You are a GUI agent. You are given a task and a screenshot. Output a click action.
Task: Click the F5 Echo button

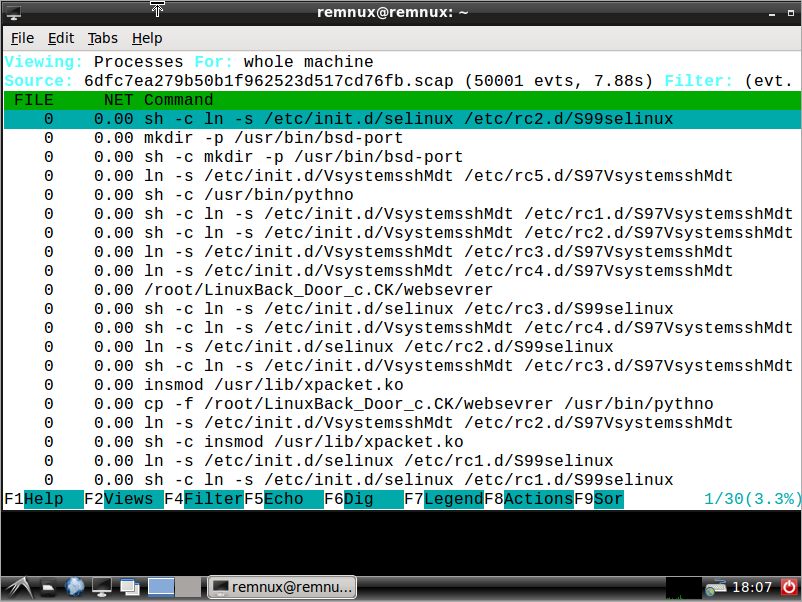[284, 499]
